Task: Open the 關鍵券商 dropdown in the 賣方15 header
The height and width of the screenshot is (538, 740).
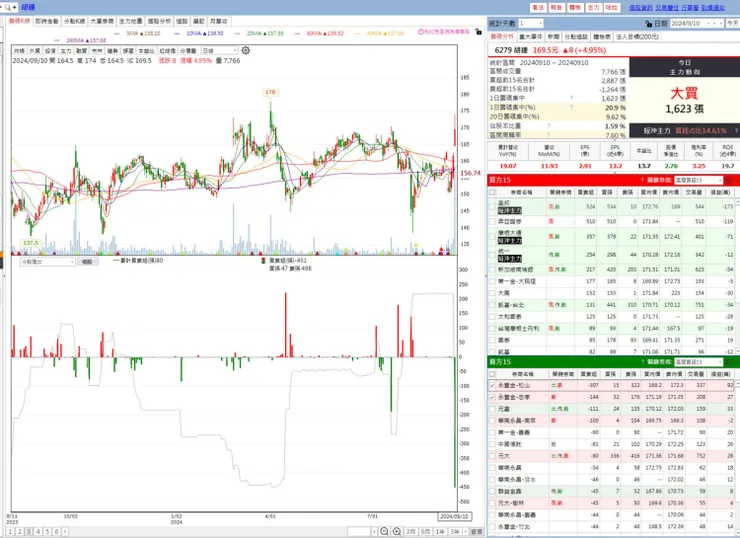Action: click(698, 362)
